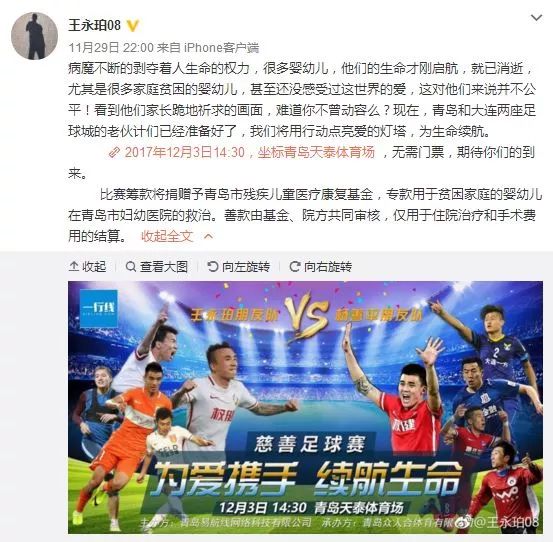Click the verified badge beside 王永珀08
Screen dimensions: 553x542
pos(133,25)
